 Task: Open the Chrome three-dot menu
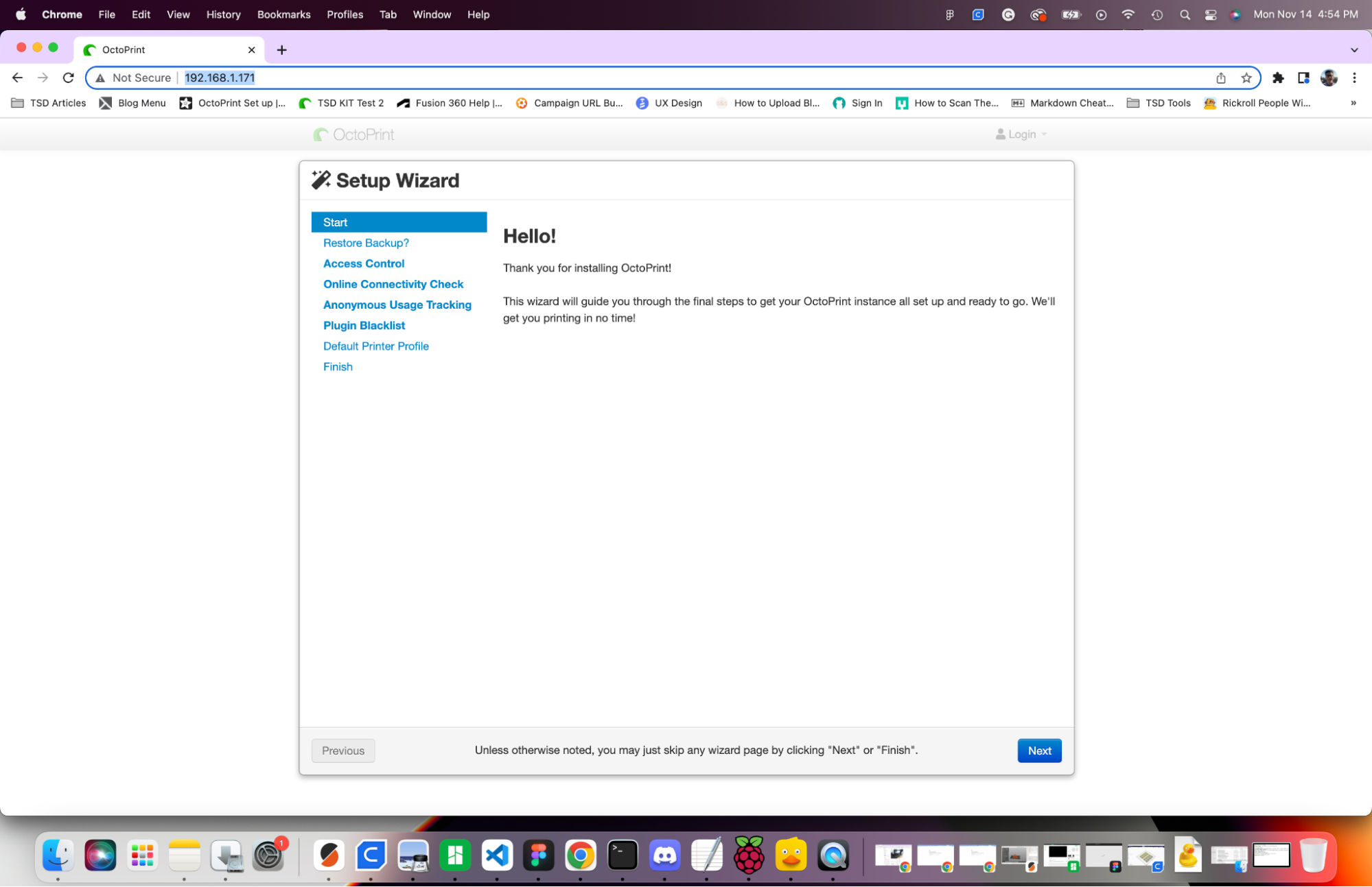pyautogui.click(x=1354, y=78)
